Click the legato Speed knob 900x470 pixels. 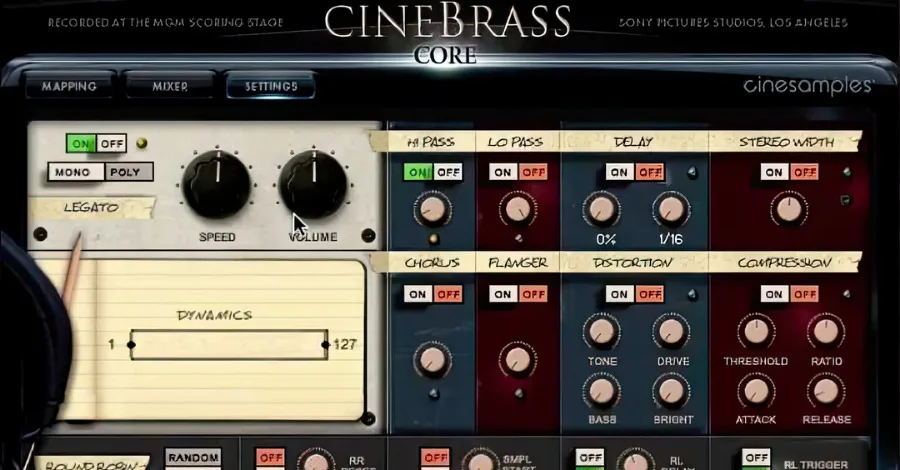tap(217, 184)
